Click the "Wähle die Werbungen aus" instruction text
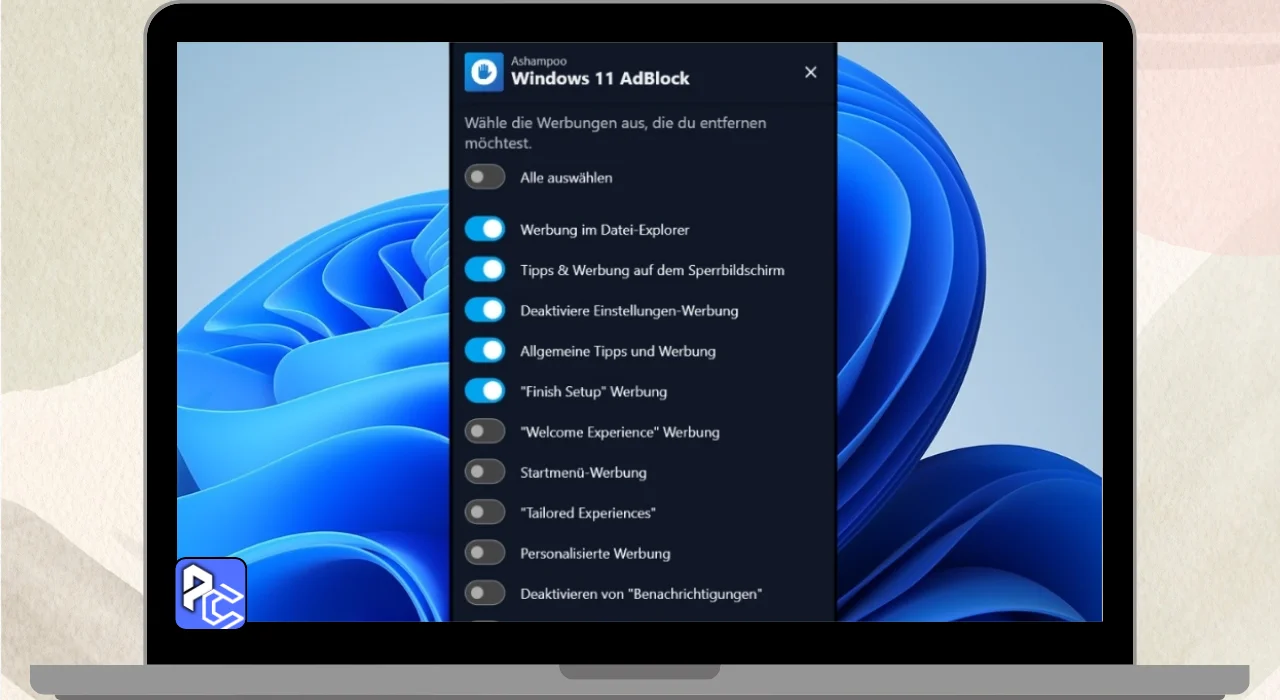This screenshot has height=700, width=1280. tap(615, 133)
